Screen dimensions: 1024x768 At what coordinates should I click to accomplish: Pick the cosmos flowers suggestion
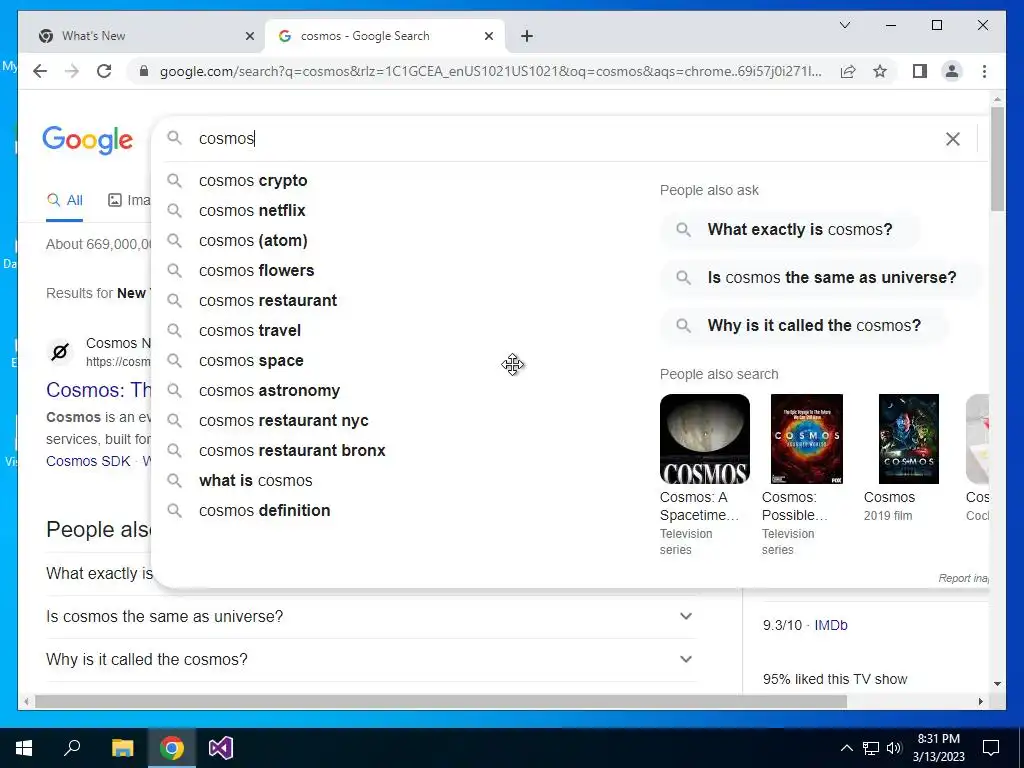coord(256,270)
